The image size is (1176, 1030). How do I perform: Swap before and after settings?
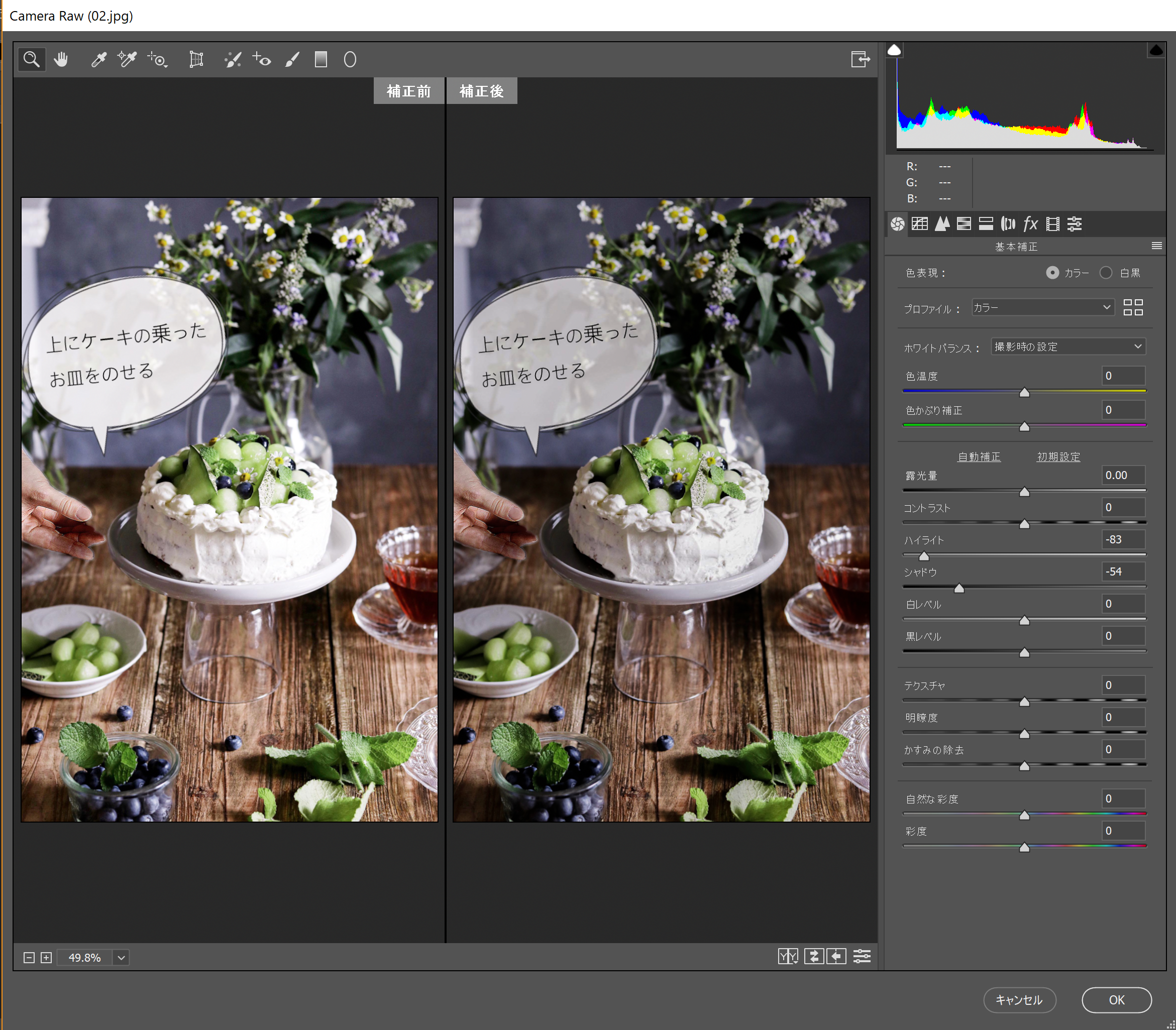pyautogui.click(x=814, y=956)
